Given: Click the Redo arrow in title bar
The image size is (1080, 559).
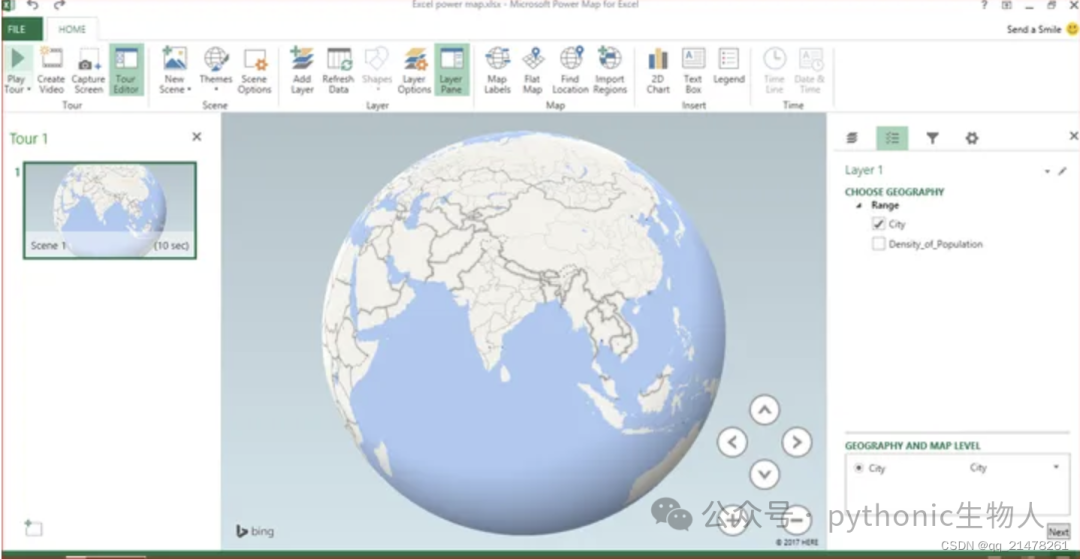Looking at the screenshot, I should pos(59,6).
